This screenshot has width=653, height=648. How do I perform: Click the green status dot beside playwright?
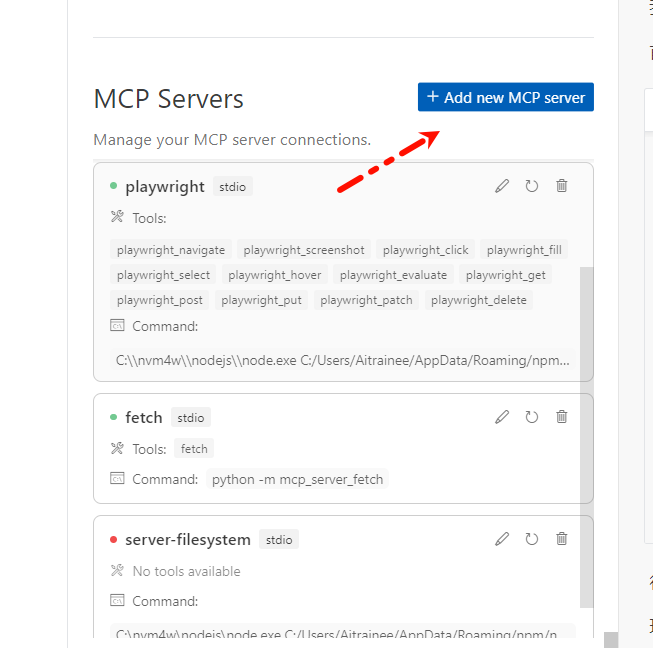[x=113, y=186]
